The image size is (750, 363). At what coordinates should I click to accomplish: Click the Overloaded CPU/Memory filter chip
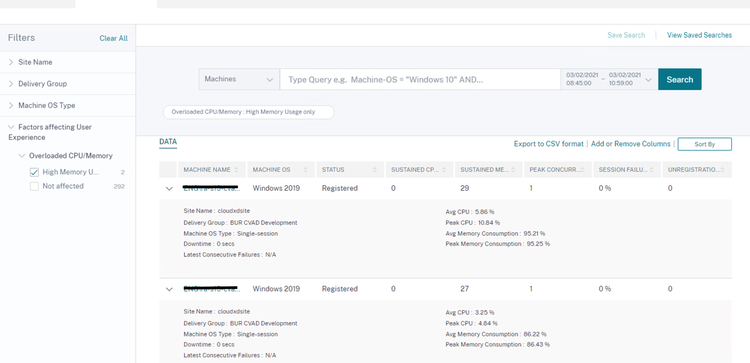click(249, 112)
